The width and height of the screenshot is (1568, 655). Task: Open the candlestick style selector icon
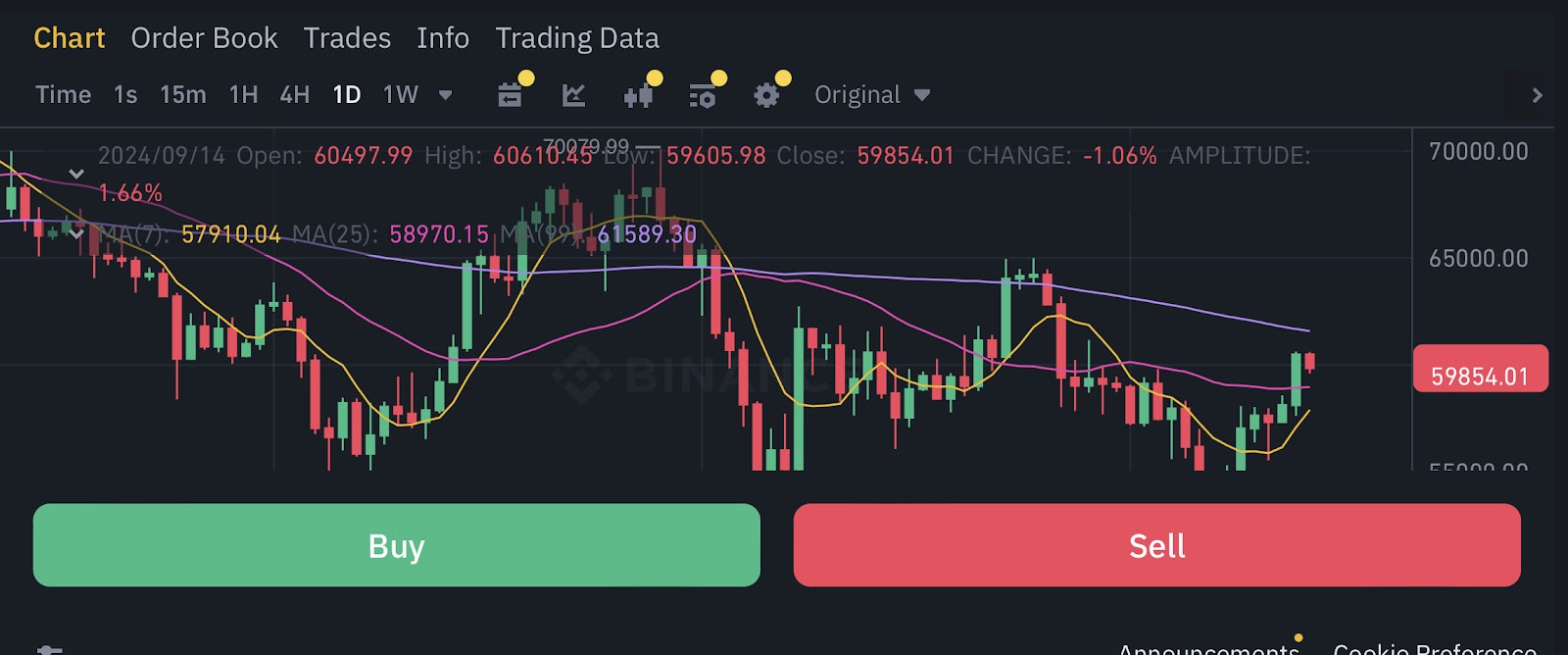639,94
